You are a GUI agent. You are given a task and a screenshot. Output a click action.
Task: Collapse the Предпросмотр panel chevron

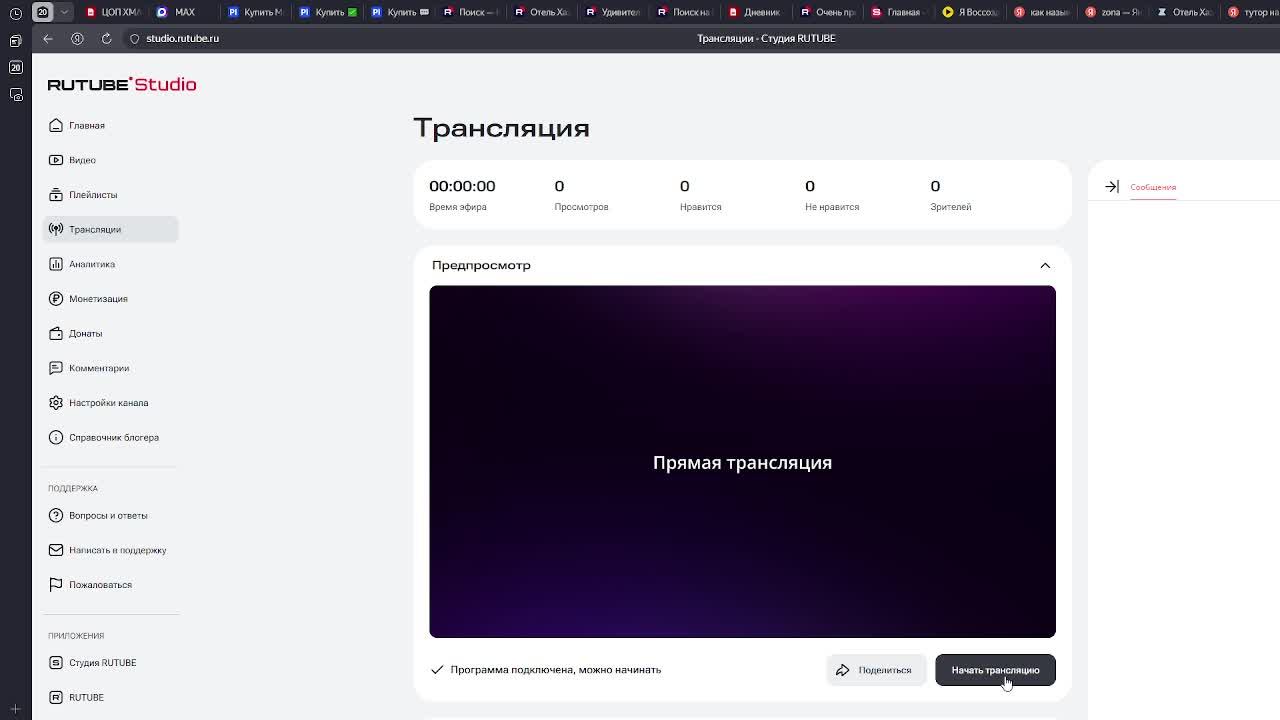[x=1045, y=265]
